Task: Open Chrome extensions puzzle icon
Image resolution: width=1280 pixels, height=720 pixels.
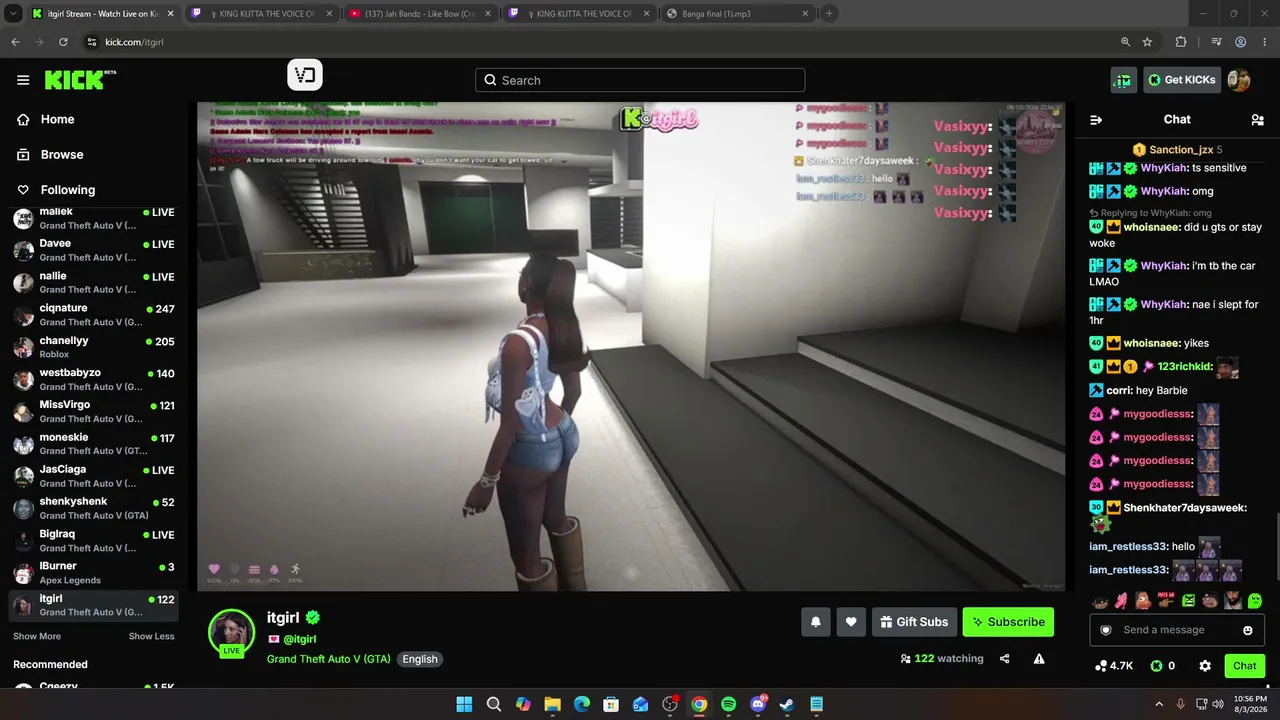Action: tap(1181, 42)
